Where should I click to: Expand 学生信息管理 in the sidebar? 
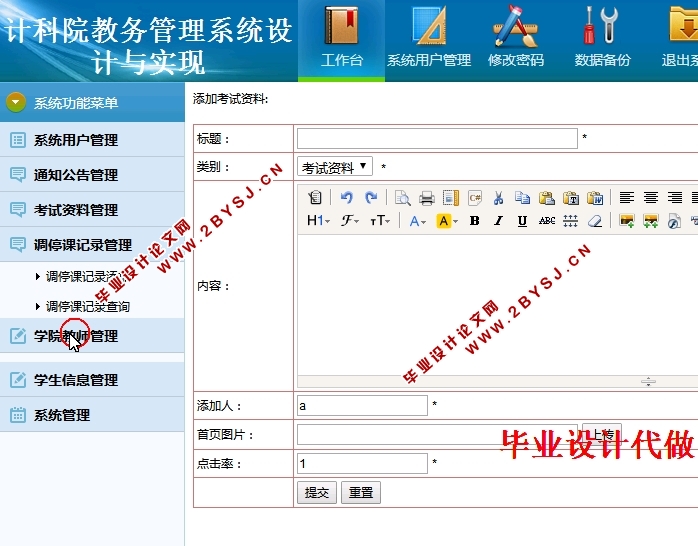(92, 380)
